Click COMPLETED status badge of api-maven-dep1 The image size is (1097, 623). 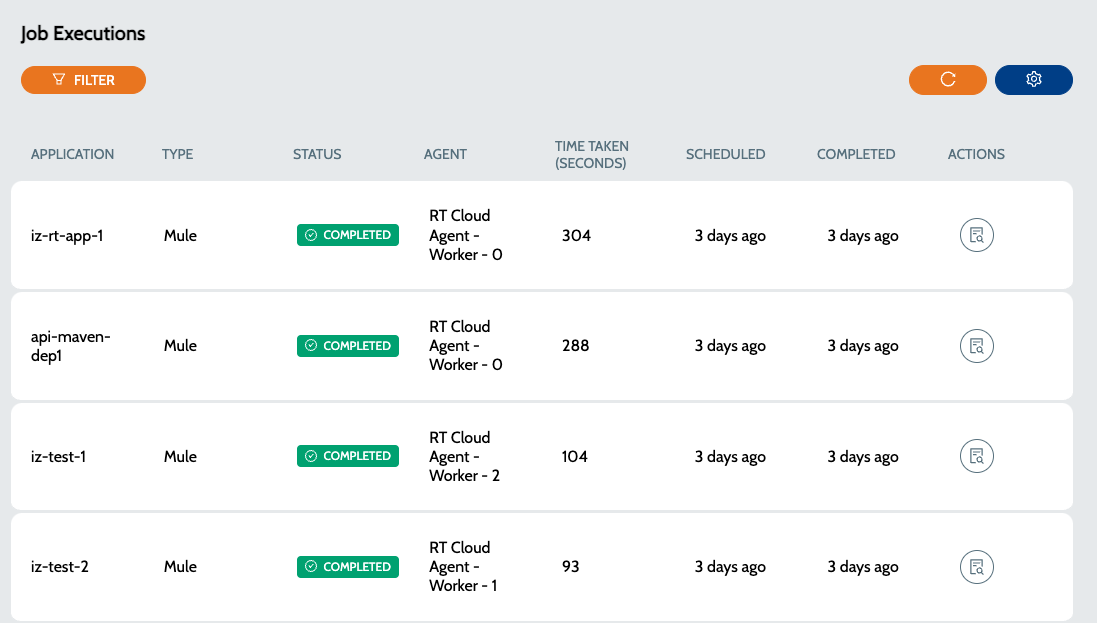(x=348, y=346)
